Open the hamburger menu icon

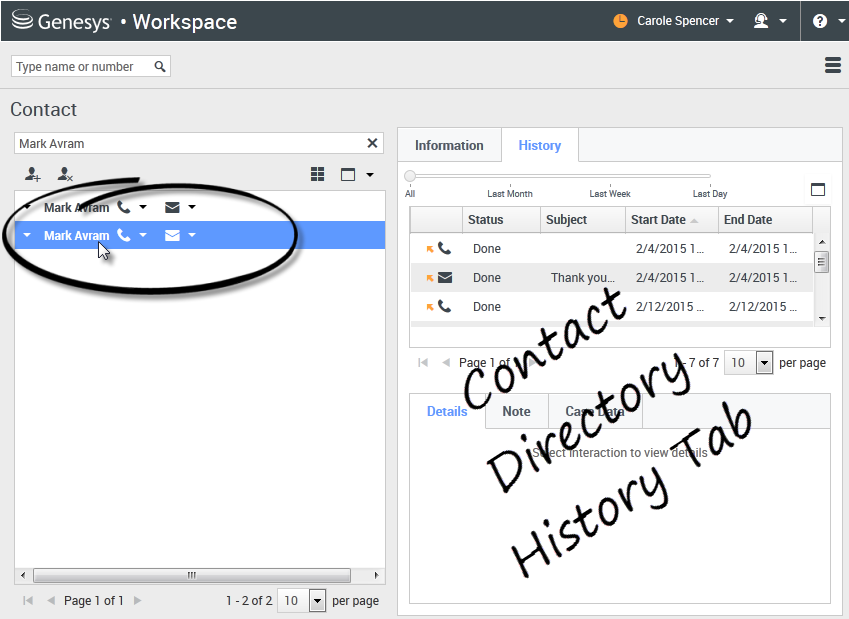pyautogui.click(x=832, y=65)
